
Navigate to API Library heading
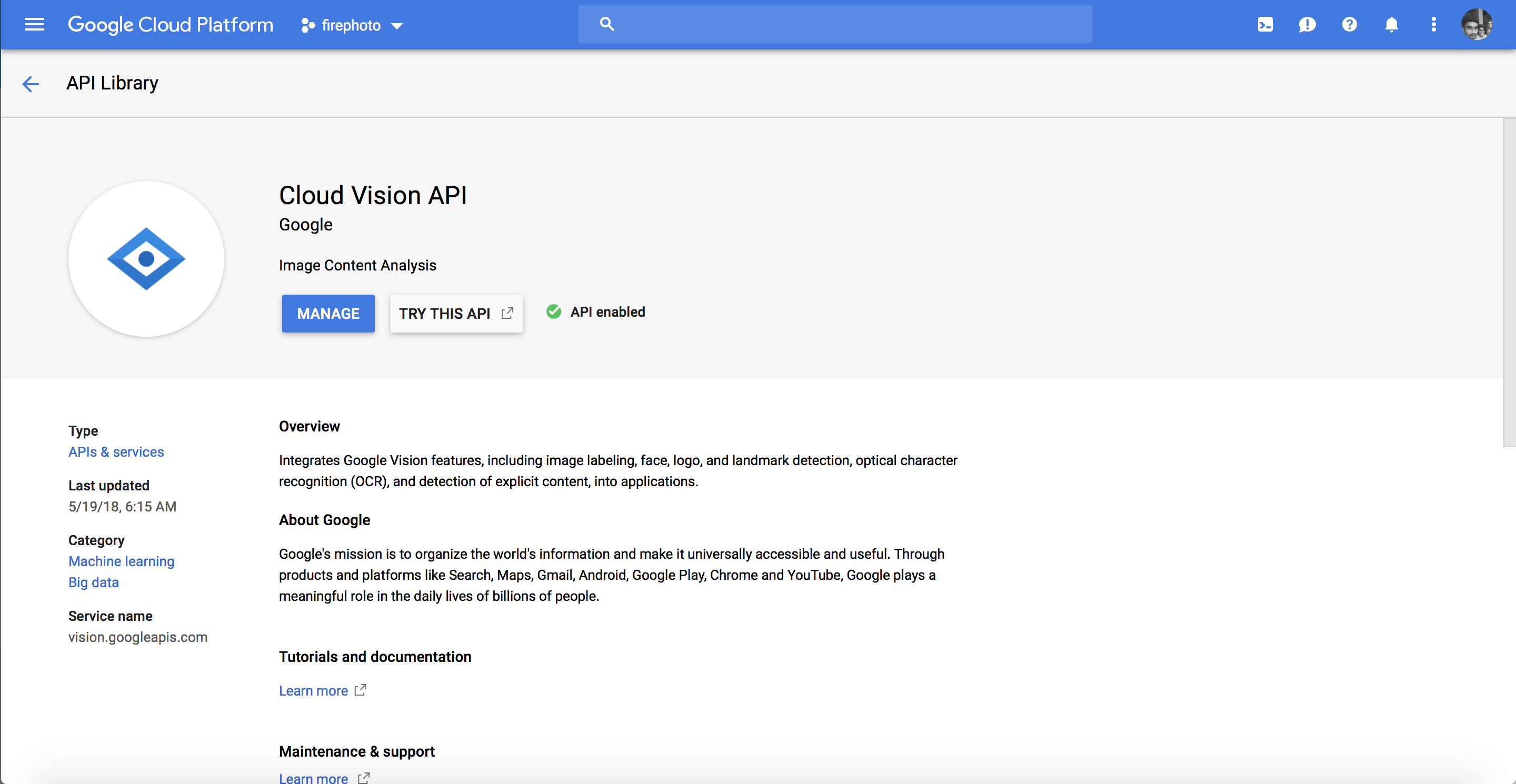tap(113, 83)
